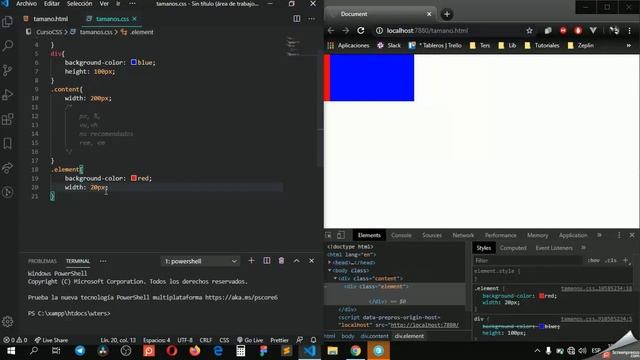Open editor More Actions ellipsis

tap(311, 19)
